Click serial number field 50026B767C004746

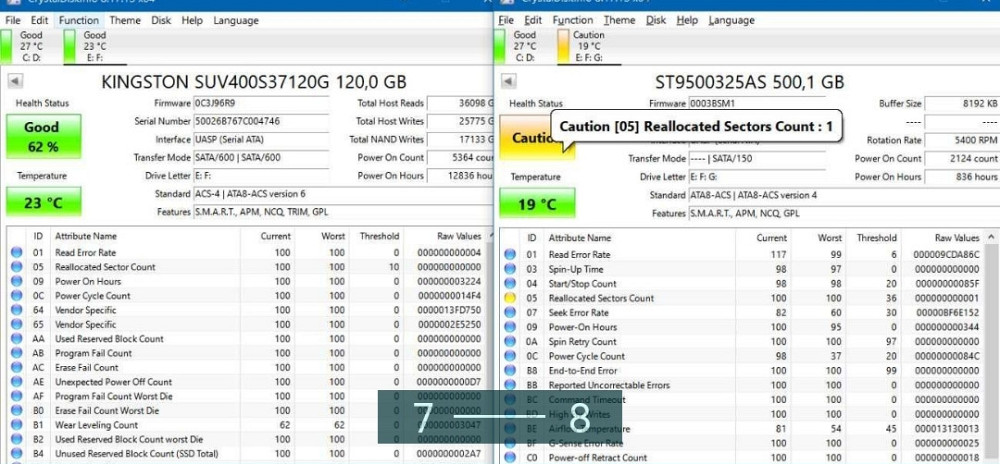(261, 121)
